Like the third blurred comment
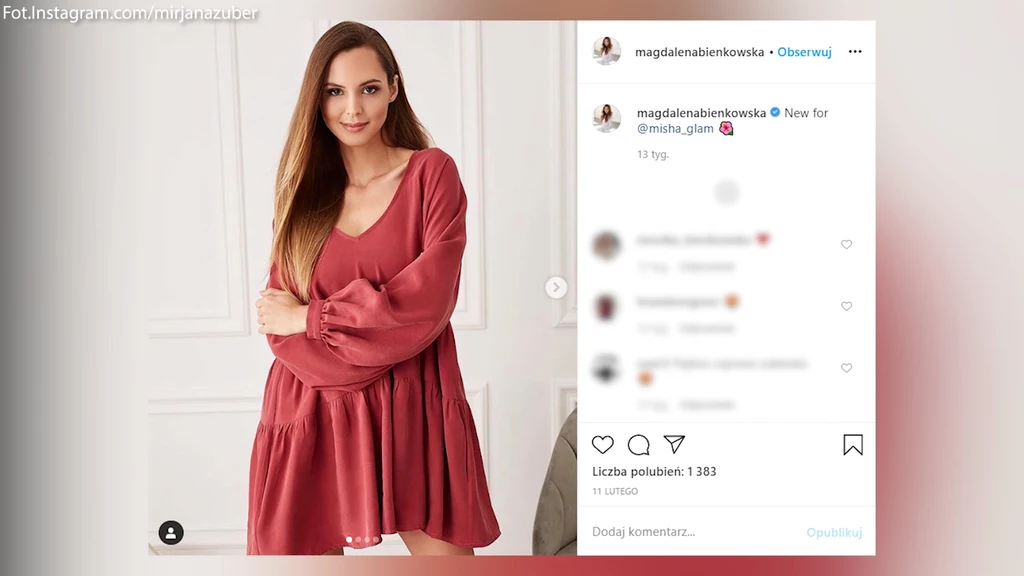The height and width of the screenshot is (576, 1024). [x=846, y=368]
